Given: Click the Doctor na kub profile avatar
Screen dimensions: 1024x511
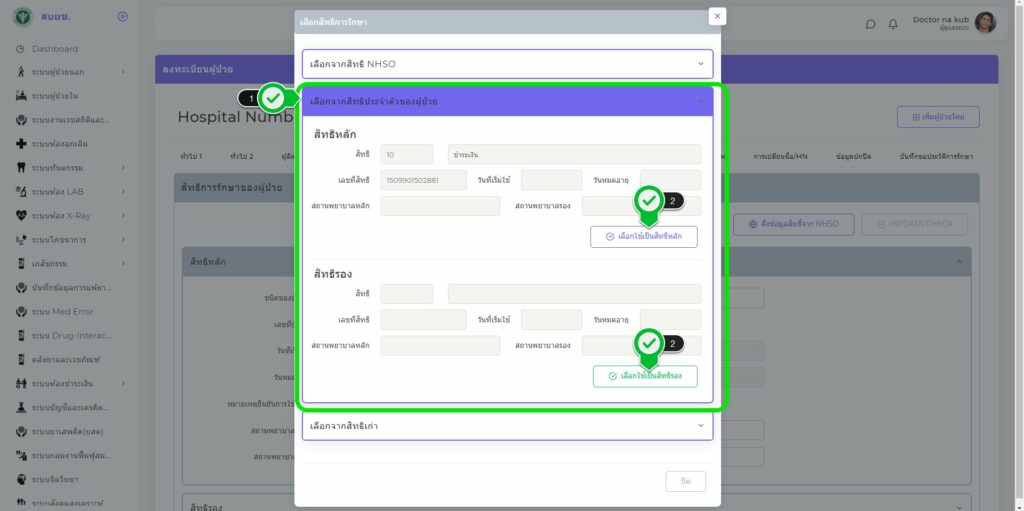Looking at the screenshot, I should (x=985, y=23).
